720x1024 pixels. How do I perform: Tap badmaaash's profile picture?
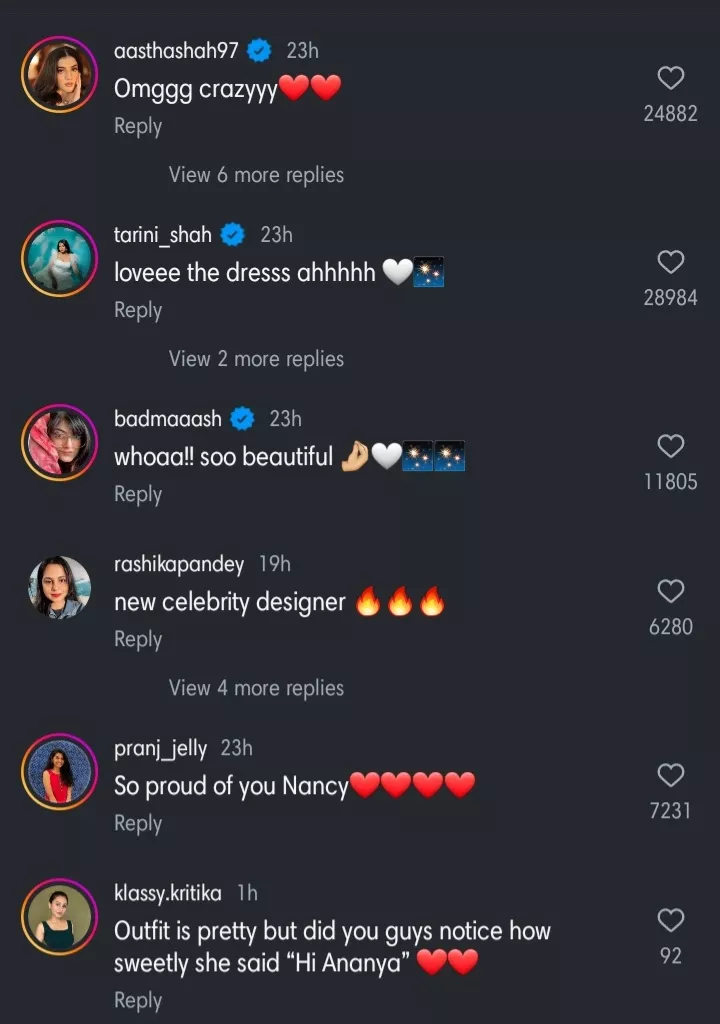[x=60, y=444]
